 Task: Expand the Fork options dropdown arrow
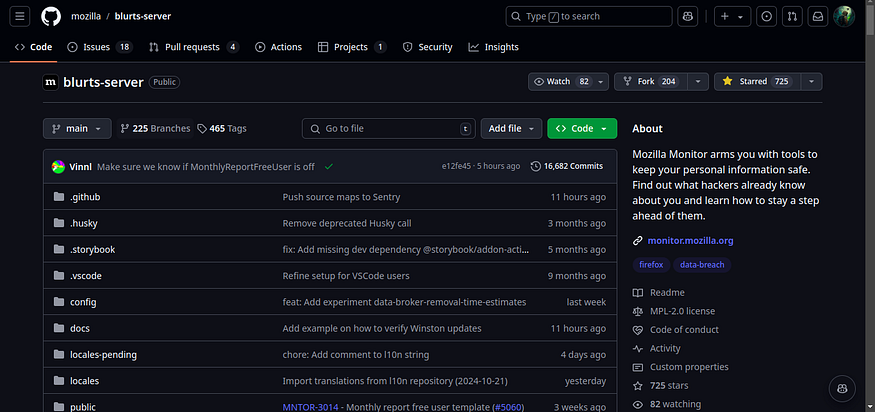(x=698, y=82)
